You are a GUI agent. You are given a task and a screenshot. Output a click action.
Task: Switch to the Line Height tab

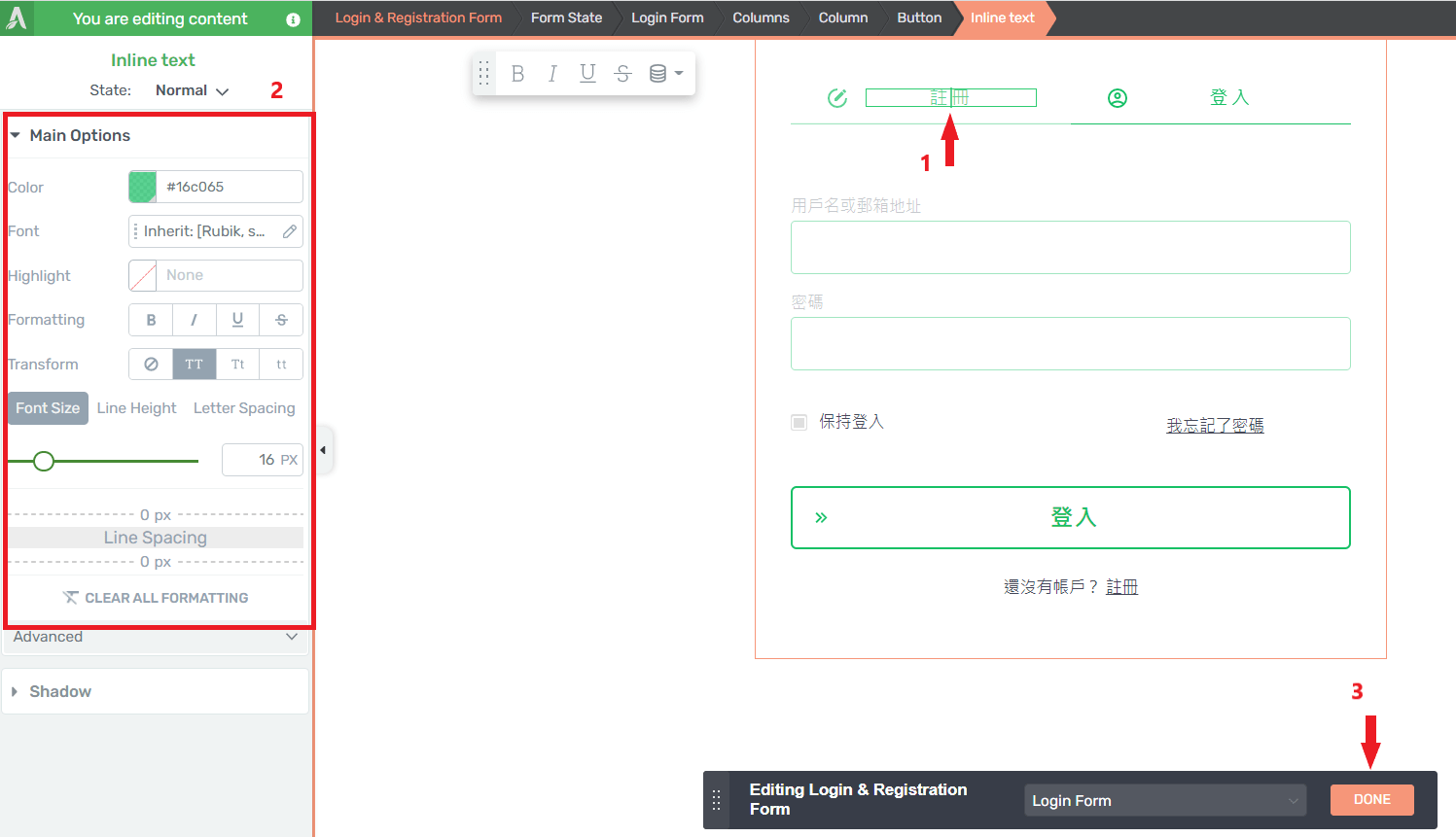tap(137, 408)
